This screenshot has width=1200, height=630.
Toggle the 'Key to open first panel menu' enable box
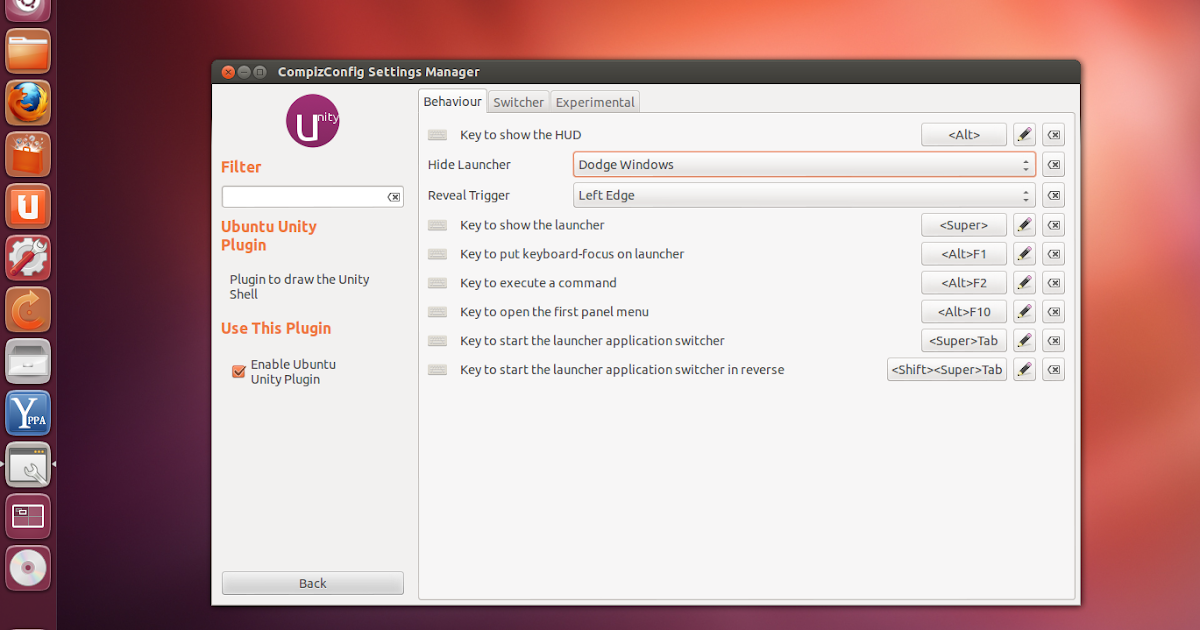[x=437, y=311]
